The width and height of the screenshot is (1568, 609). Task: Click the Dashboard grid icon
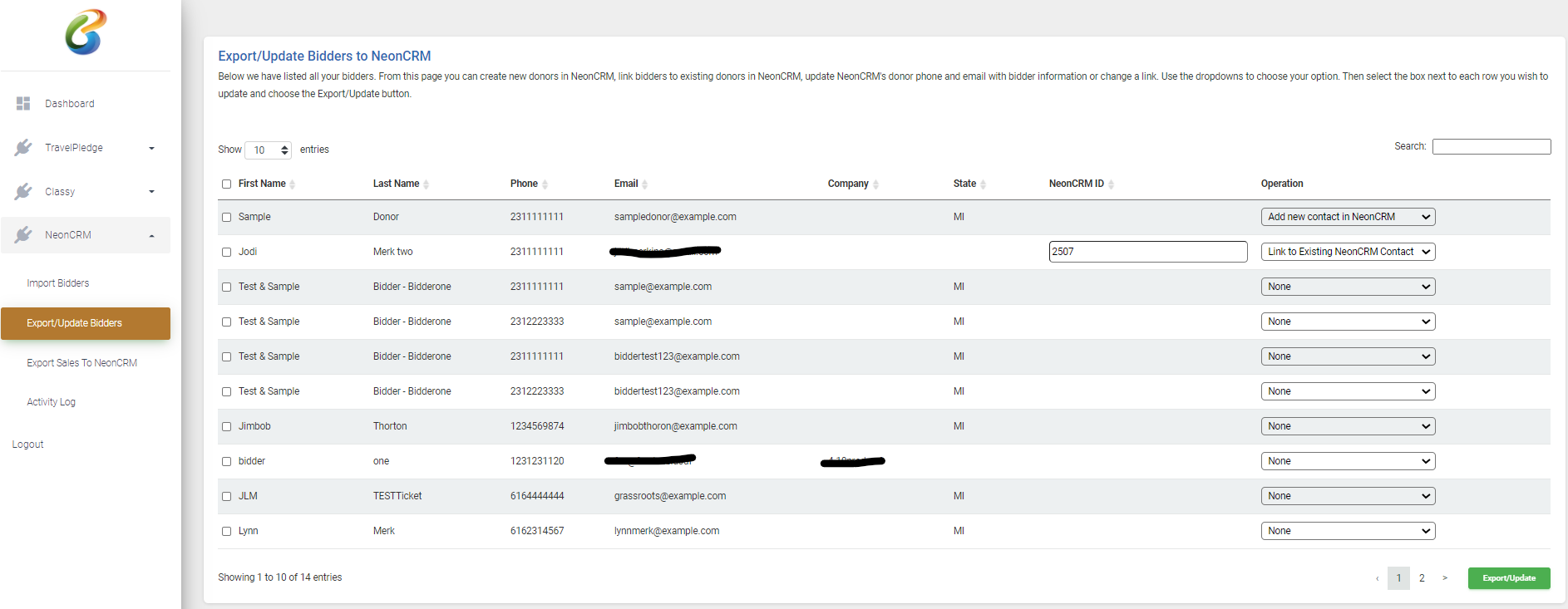[23, 103]
